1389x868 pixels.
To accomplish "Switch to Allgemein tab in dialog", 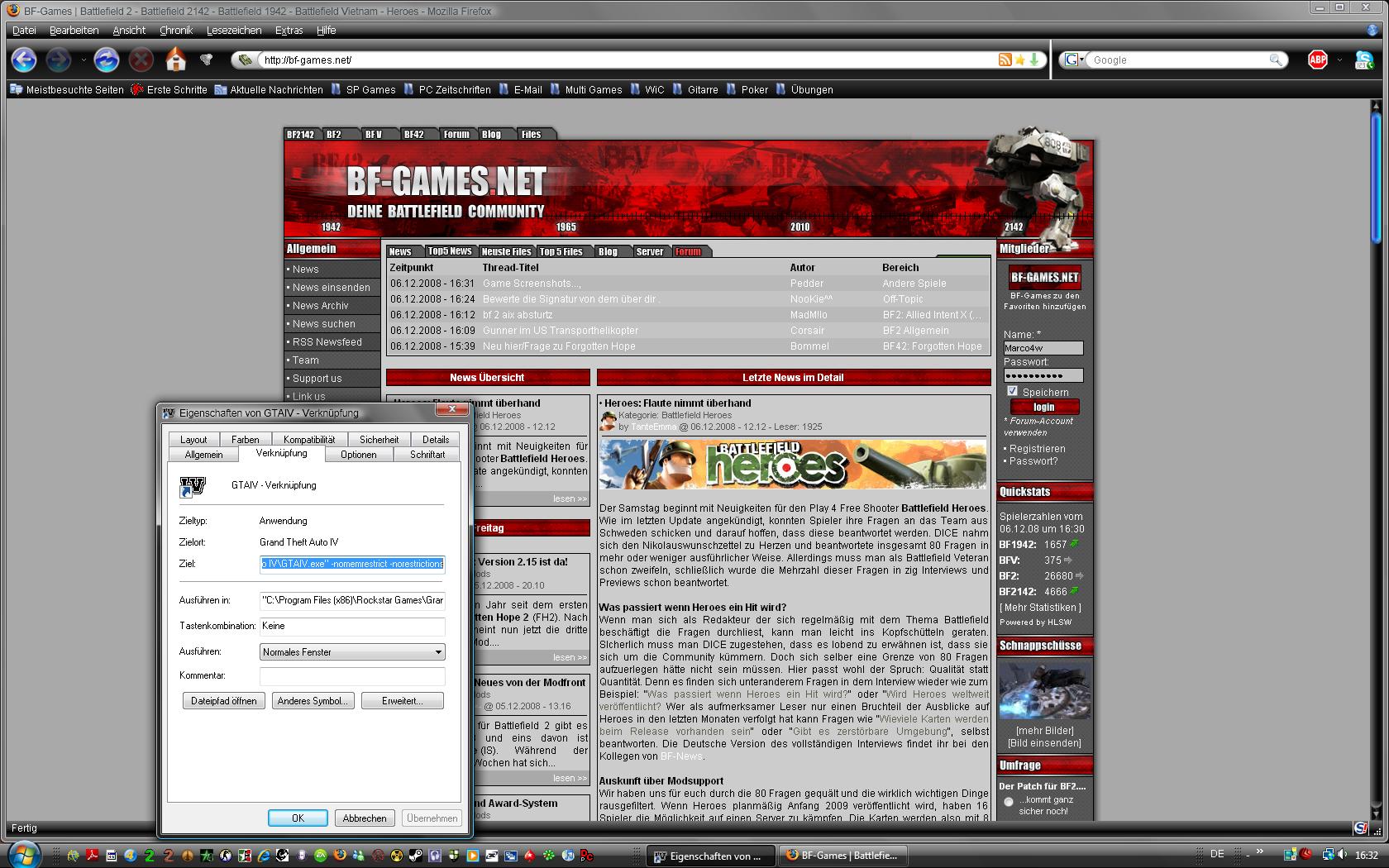I will pos(203,454).
